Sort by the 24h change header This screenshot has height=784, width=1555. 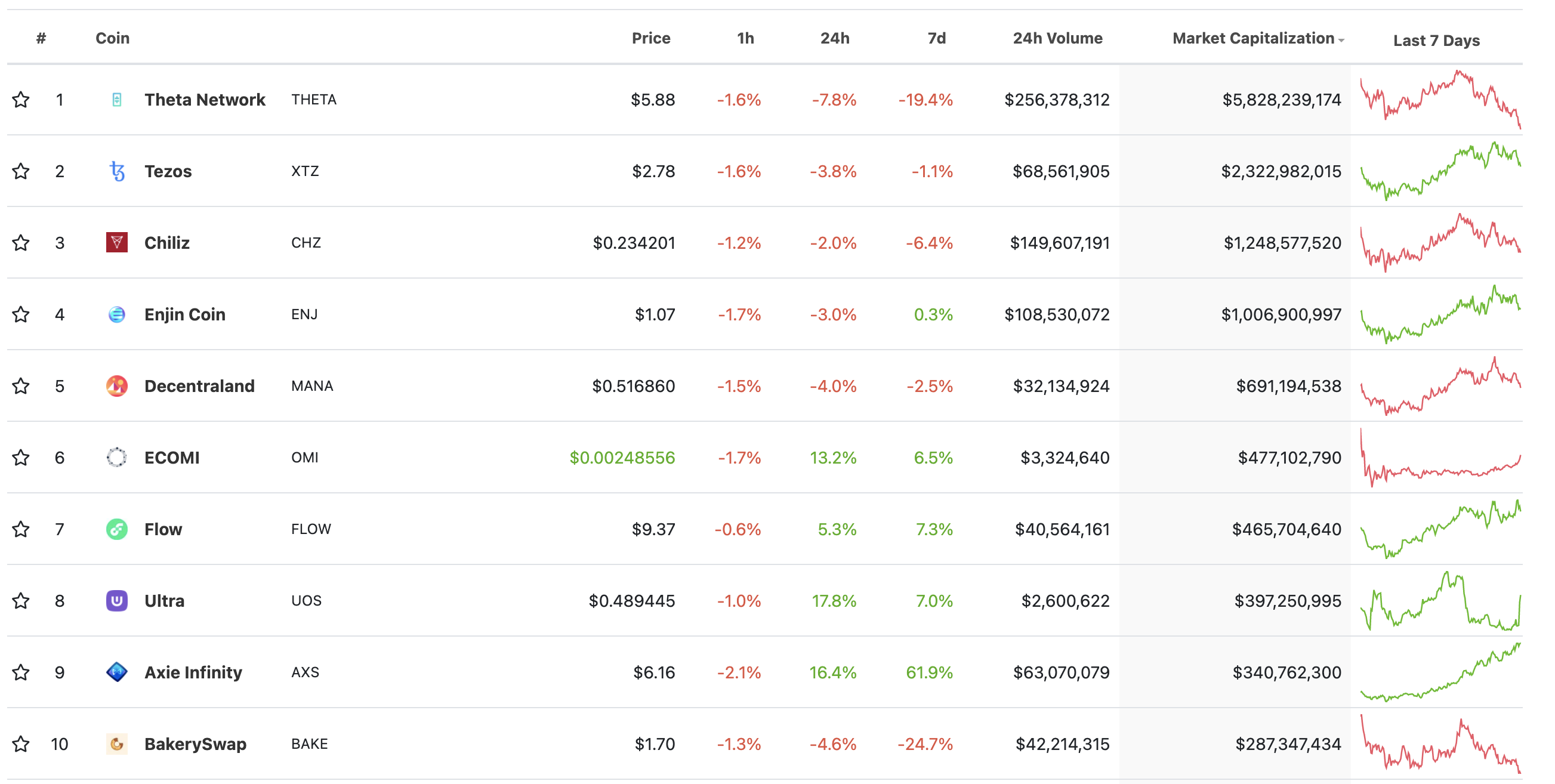click(x=834, y=39)
